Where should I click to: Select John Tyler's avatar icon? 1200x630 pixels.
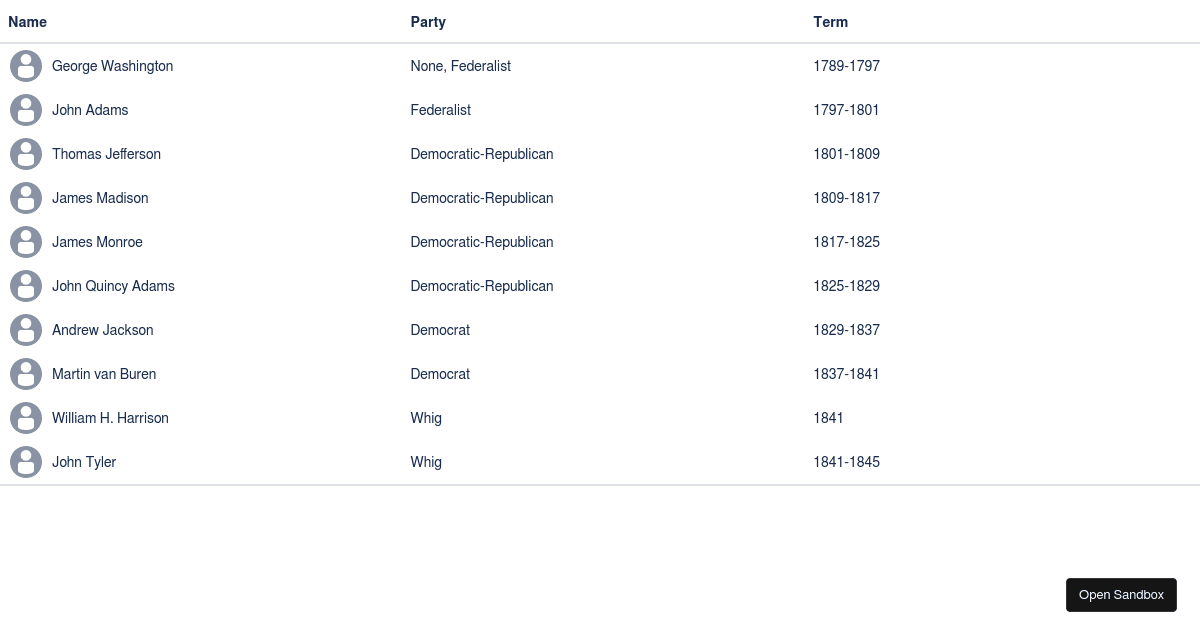[x=26, y=462]
